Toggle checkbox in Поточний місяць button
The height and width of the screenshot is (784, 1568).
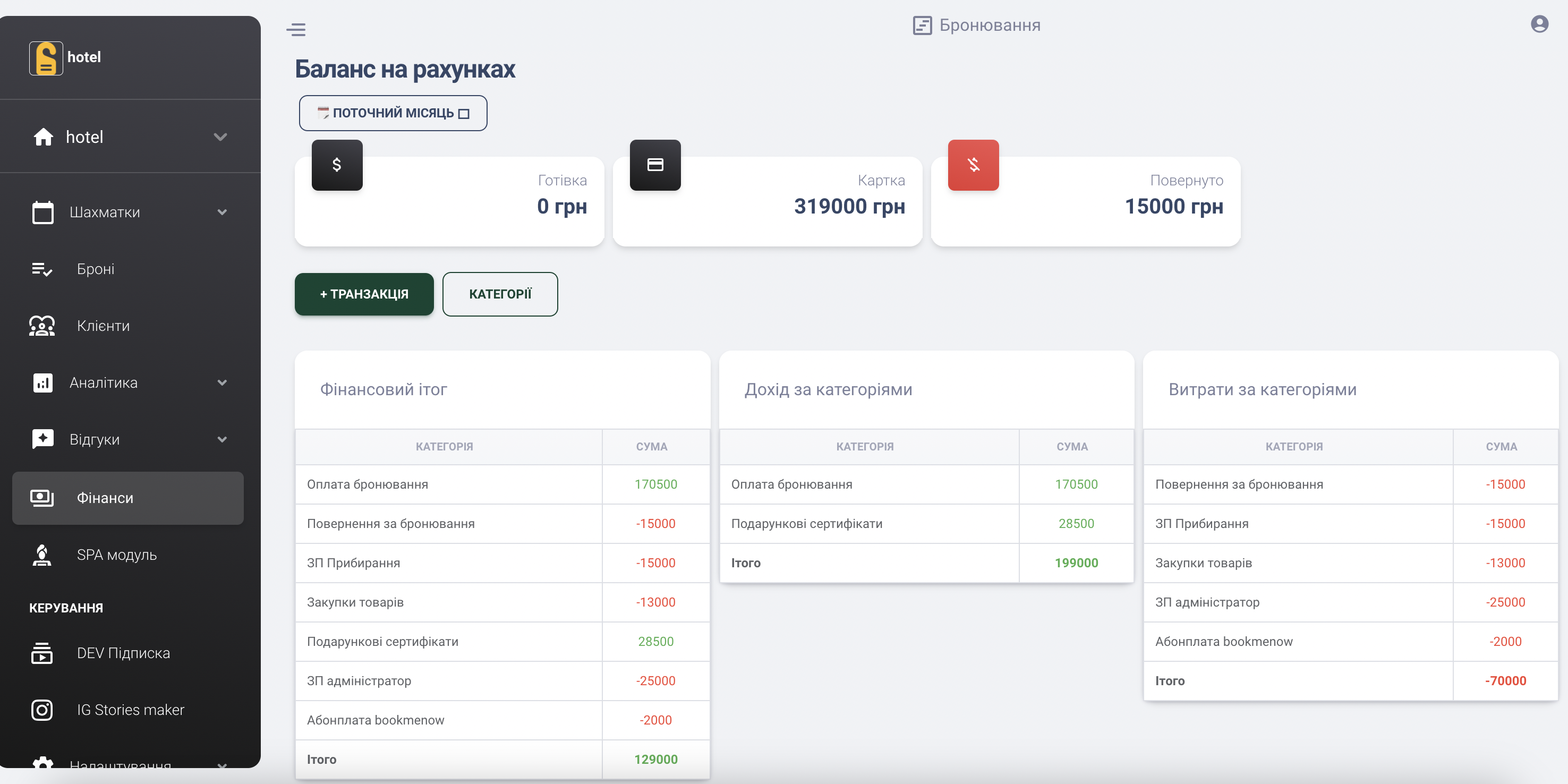(464, 114)
